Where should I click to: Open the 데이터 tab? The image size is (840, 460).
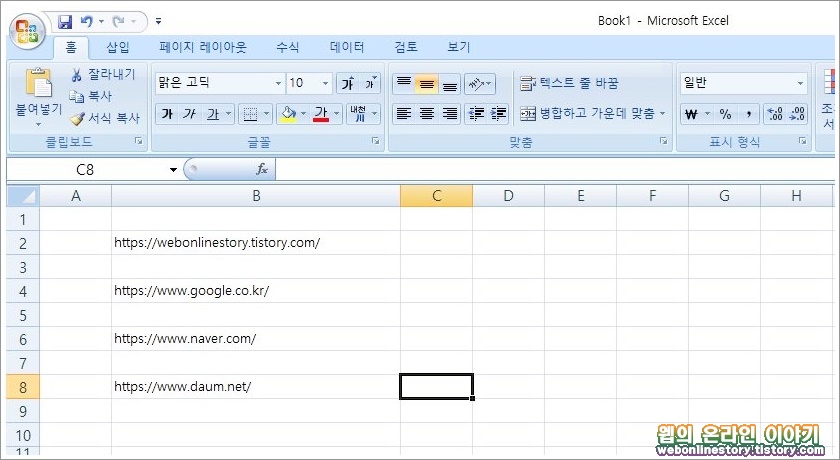[347, 48]
